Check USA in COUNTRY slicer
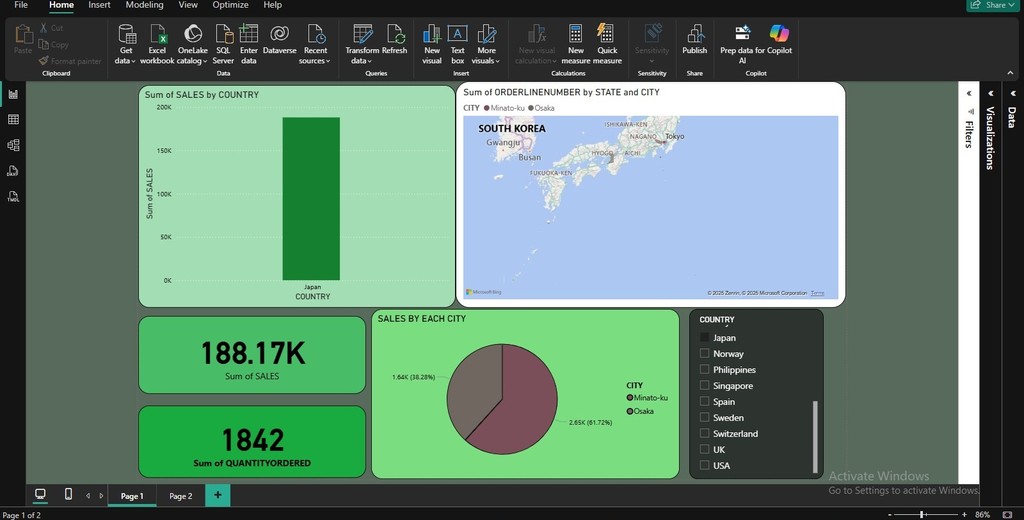This screenshot has height=520, width=1024. click(705, 465)
